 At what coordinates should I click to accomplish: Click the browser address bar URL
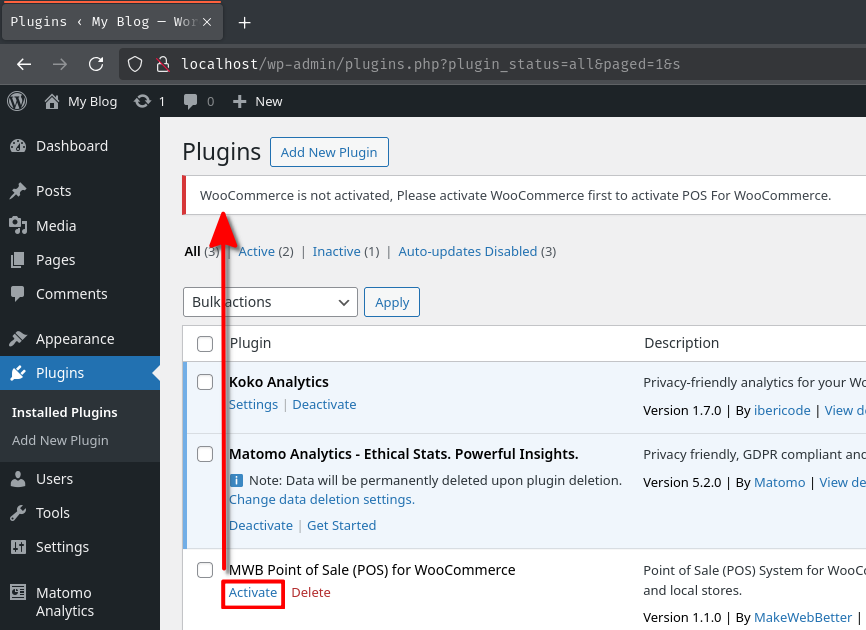pos(430,65)
